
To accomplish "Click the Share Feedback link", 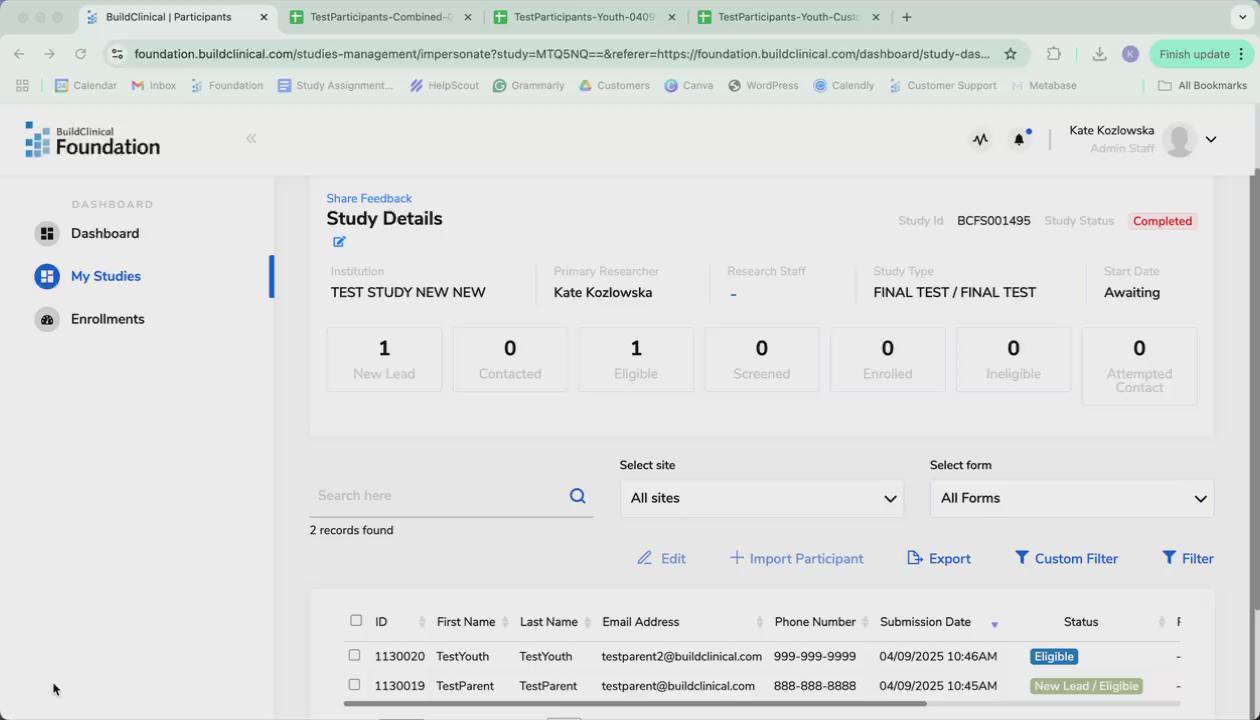I will pos(369,199).
